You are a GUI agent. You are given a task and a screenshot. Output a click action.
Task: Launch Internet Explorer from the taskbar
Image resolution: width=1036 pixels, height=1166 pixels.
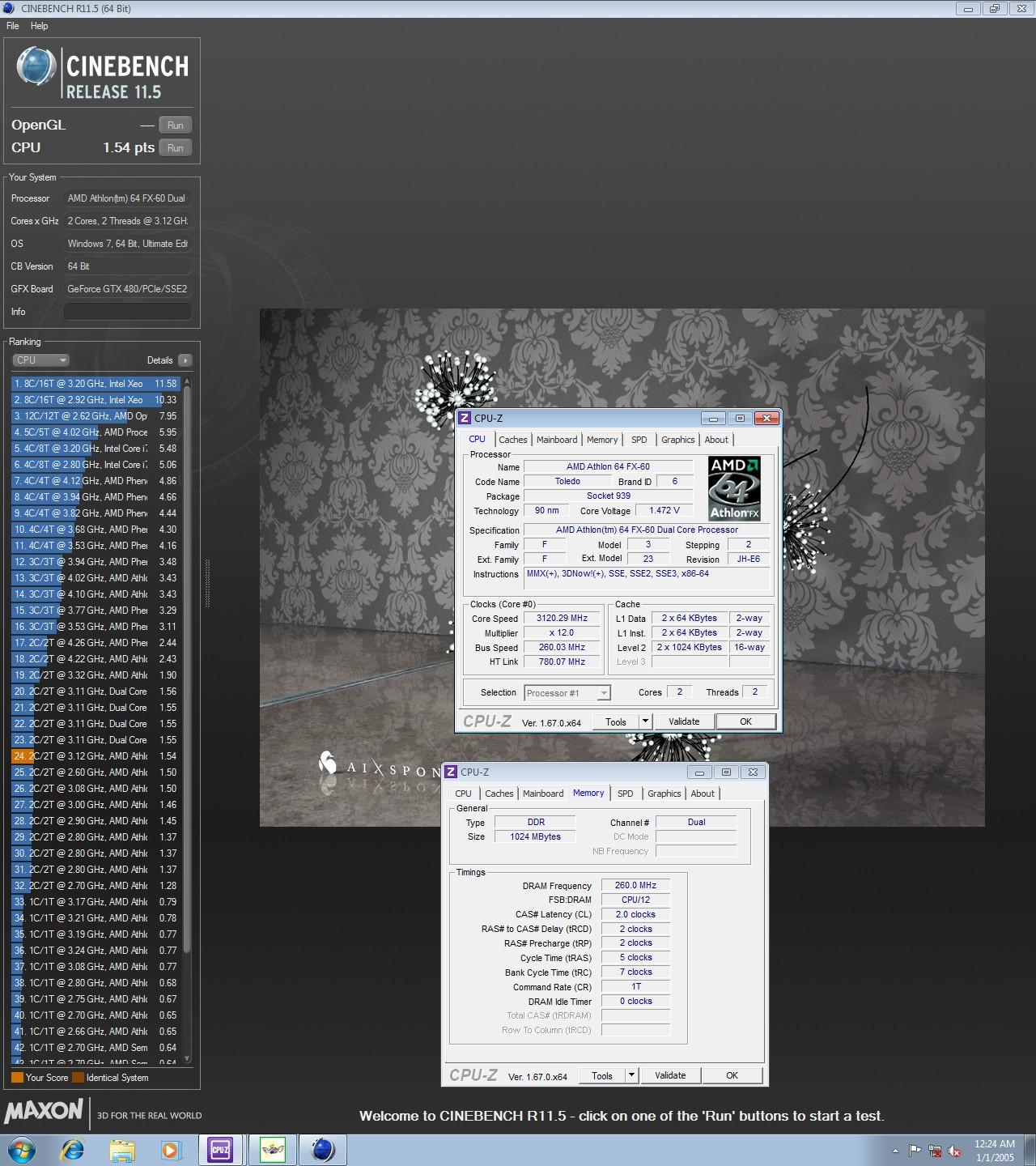(x=73, y=1150)
